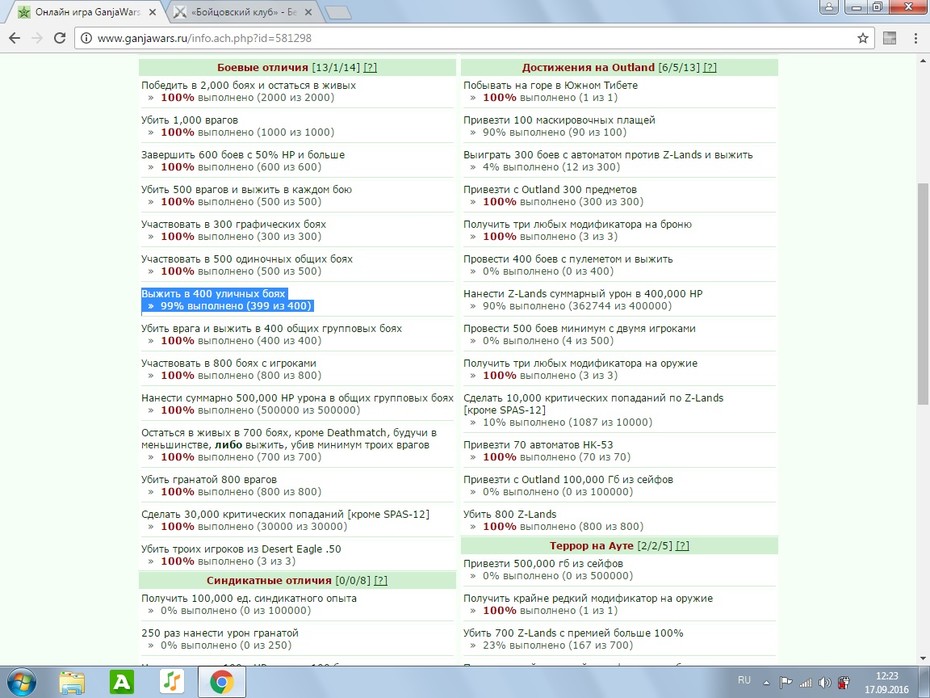Click 'Получить крайне редкий модификатор на оружие'
This screenshot has width=930, height=698.
coord(588,598)
